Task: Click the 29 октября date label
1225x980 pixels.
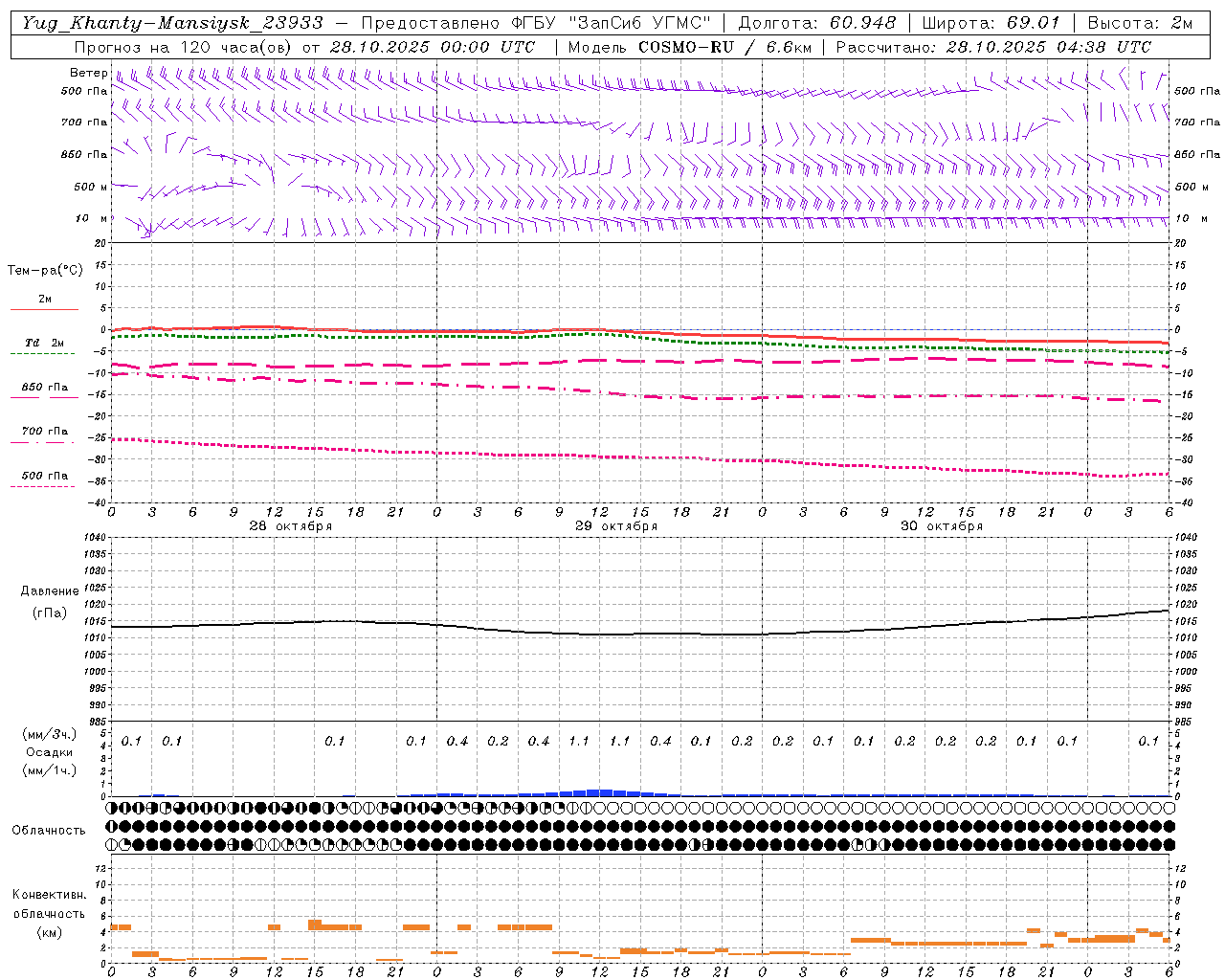Action: (x=616, y=526)
